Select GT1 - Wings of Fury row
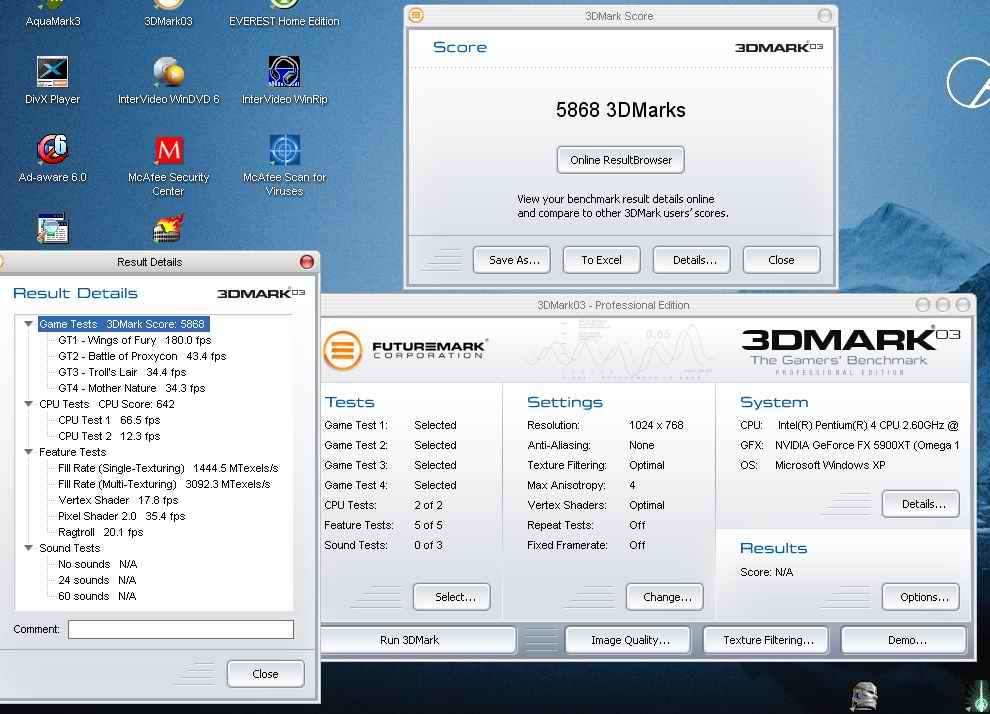The width and height of the screenshot is (990, 714). coord(134,340)
